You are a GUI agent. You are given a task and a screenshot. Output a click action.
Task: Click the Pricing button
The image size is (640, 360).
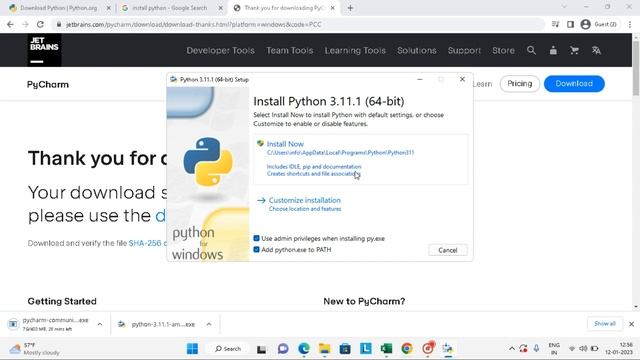520,84
